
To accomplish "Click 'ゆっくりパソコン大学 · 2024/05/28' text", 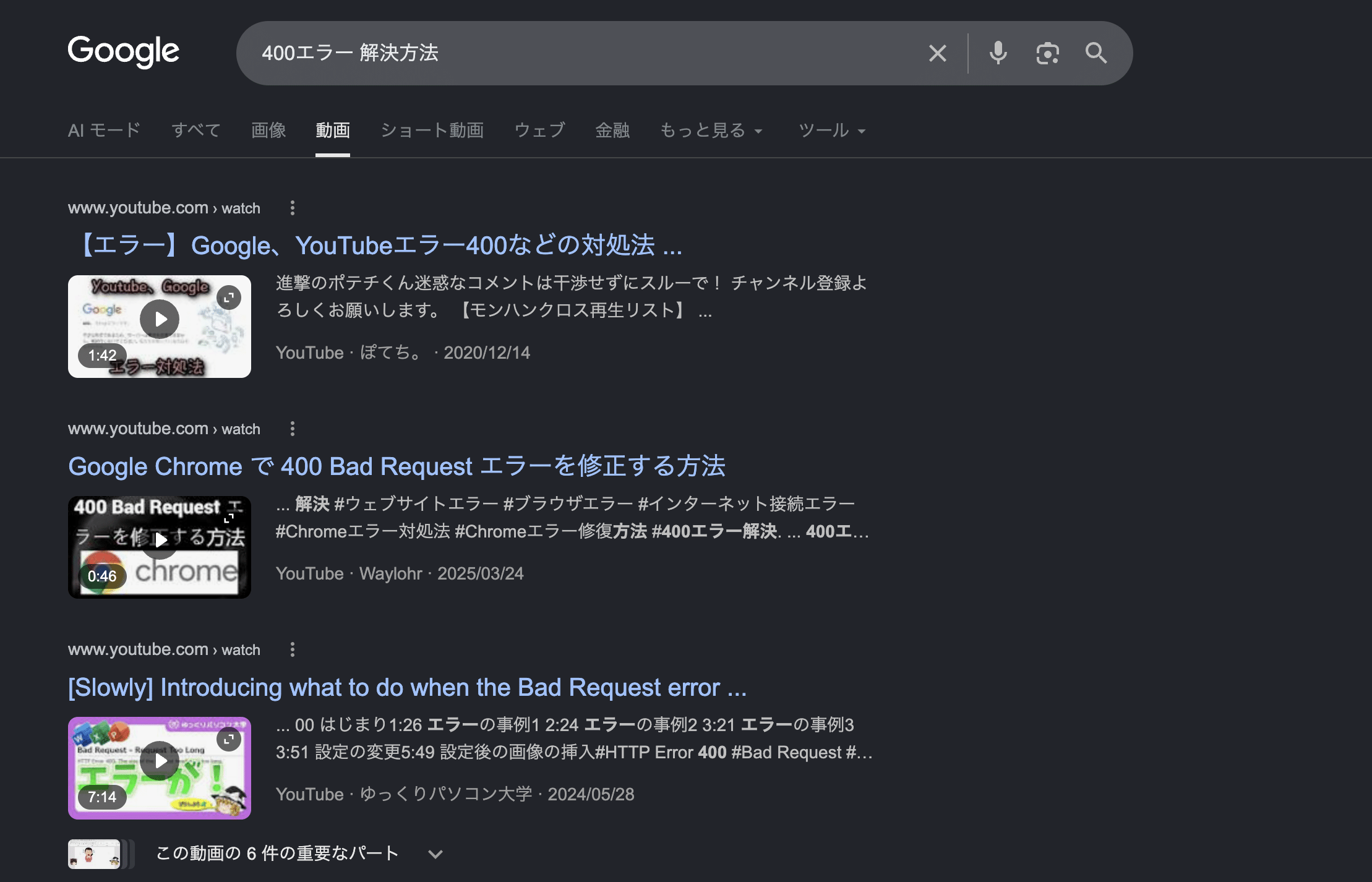I will click(x=497, y=794).
